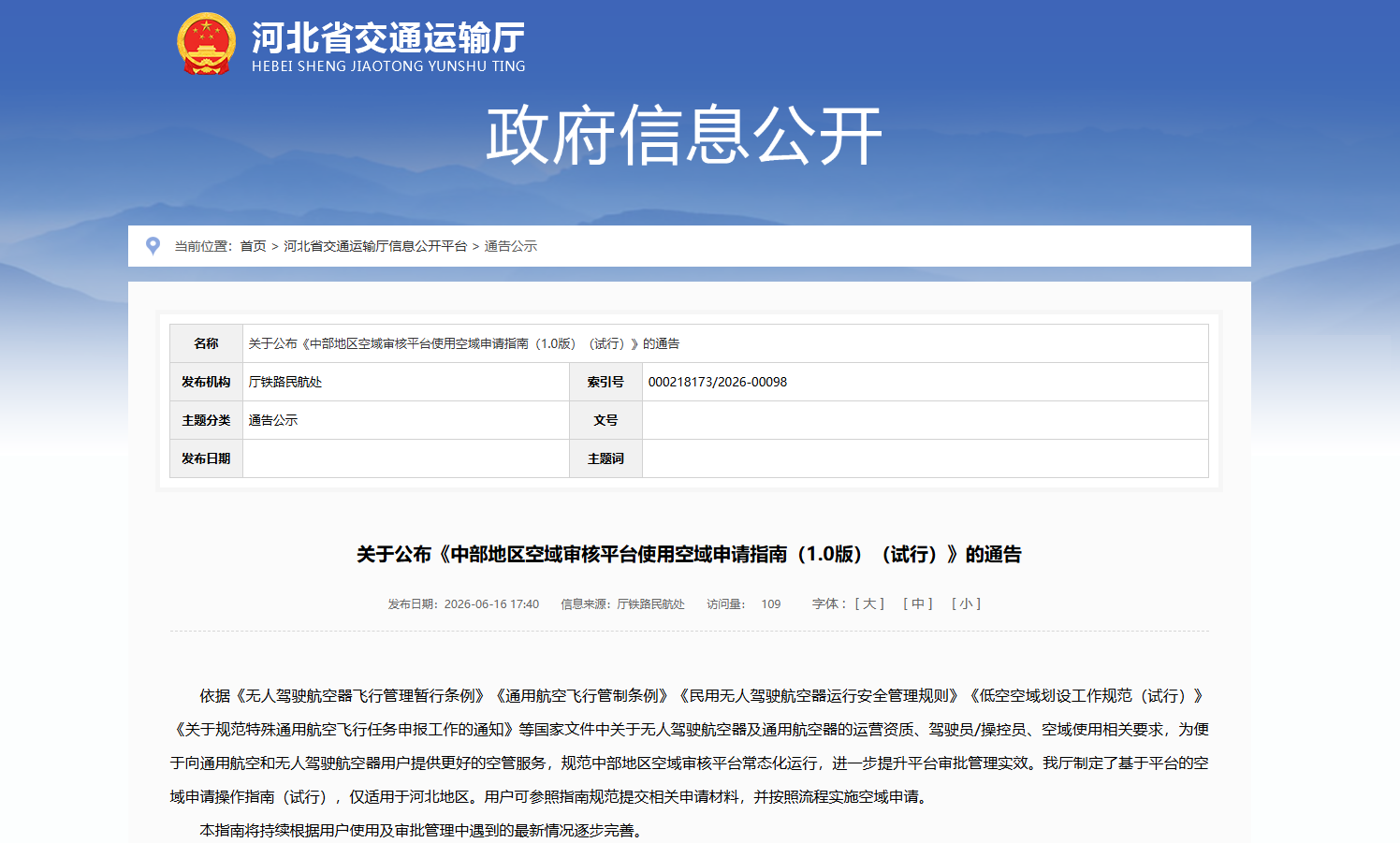The width and height of the screenshot is (1400, 843).
Task: Open 河北省交通运输厅信息公开平台 breadcrumb link
Action: [x=375, y=246]
